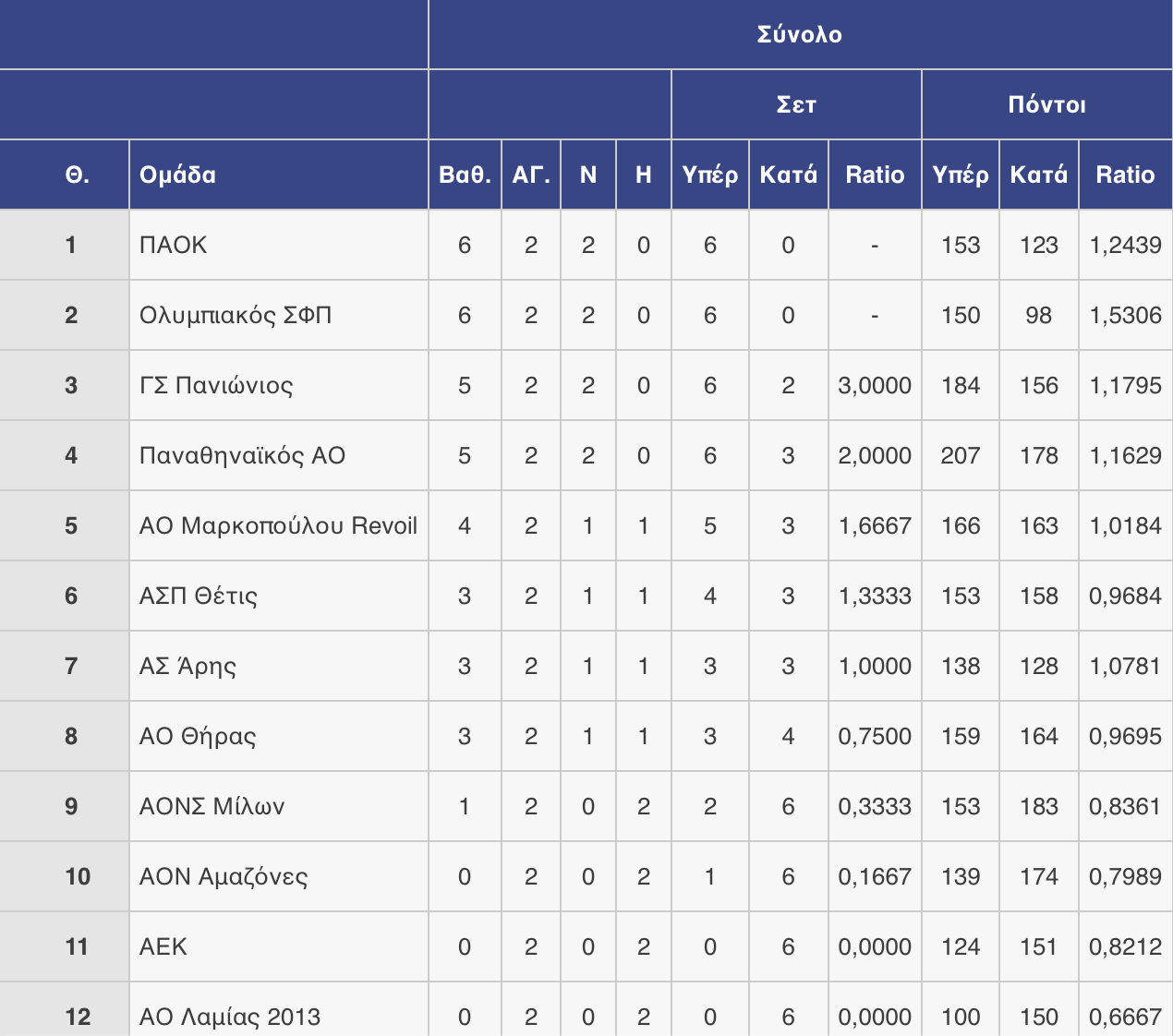The width and height of the screenshot is (1173, 1036).
Task: Click the Σύνολο header
Action: (800, 34)
